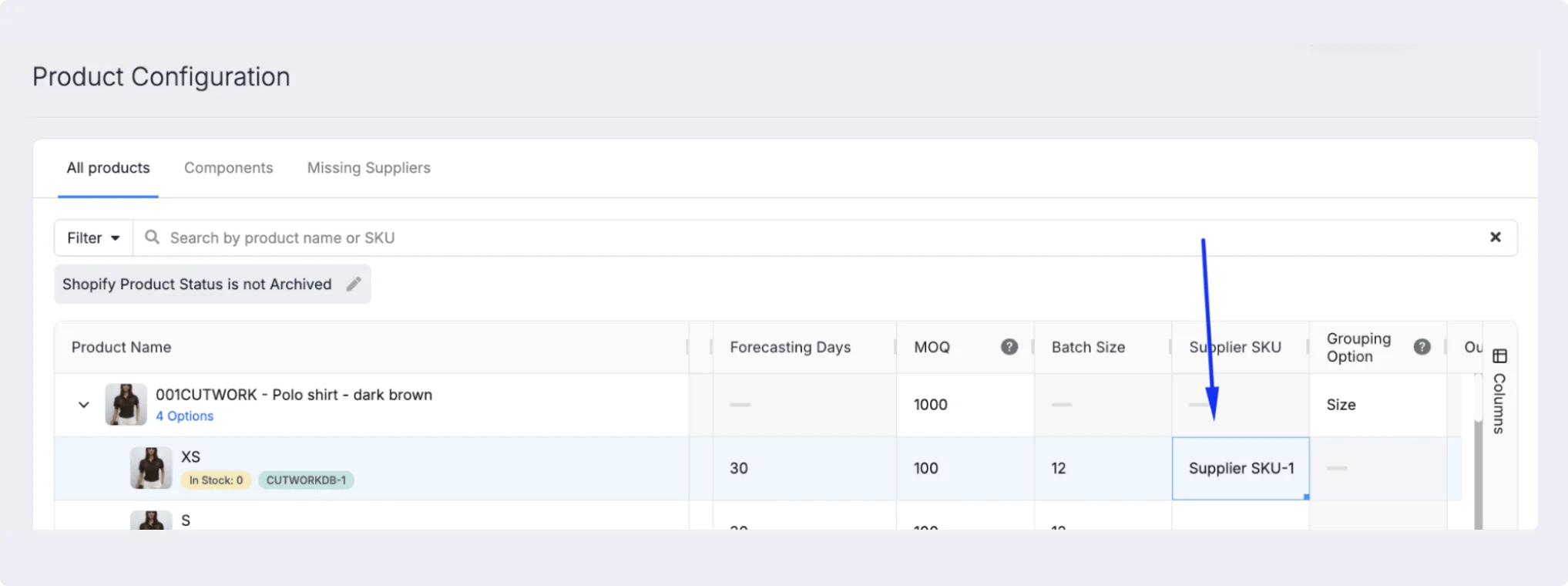This screenshot has width=1568, height=586.
Task: Click the Product Configuration heading
Action: (161, 76)
